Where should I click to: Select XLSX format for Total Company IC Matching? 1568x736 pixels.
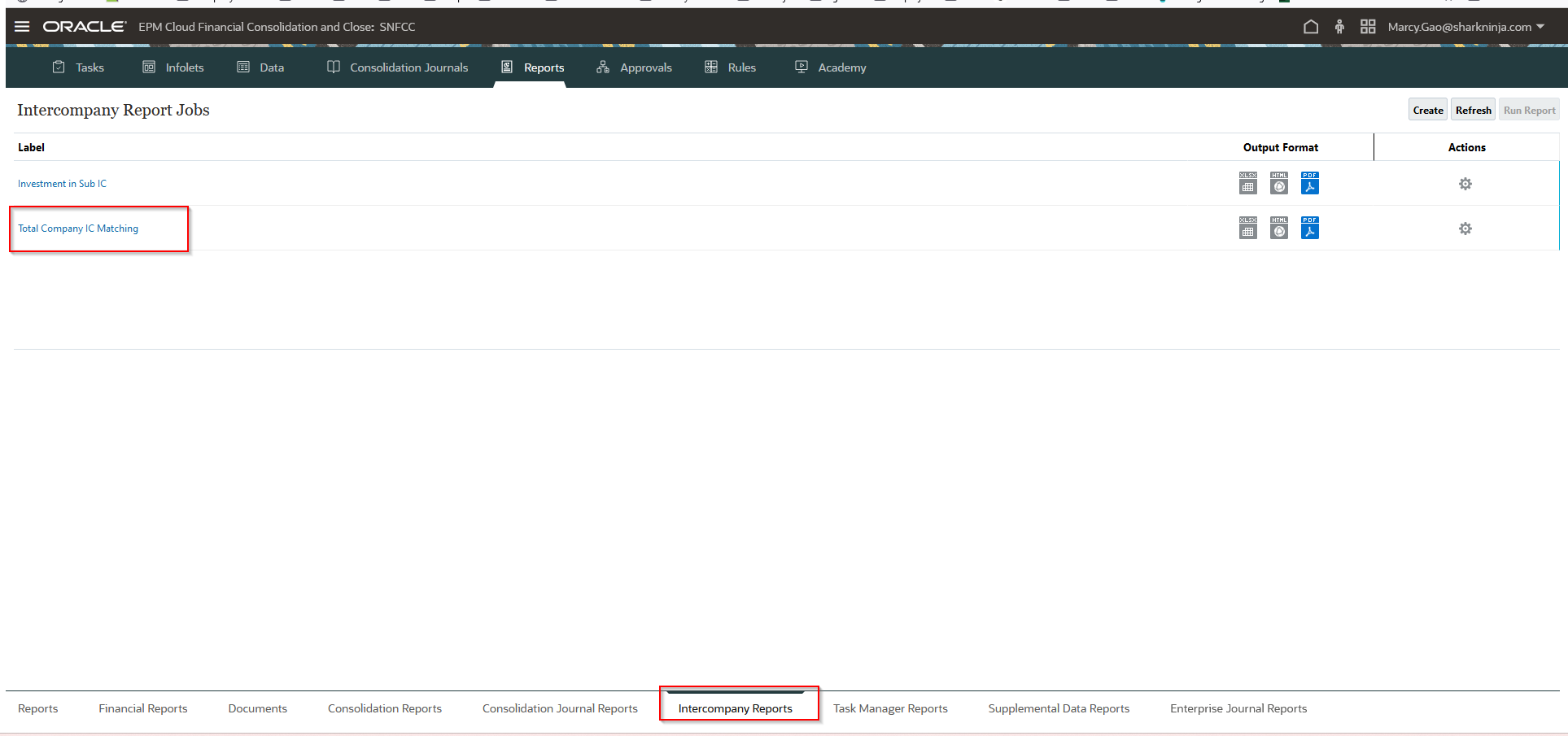(x=1247, y=228)
